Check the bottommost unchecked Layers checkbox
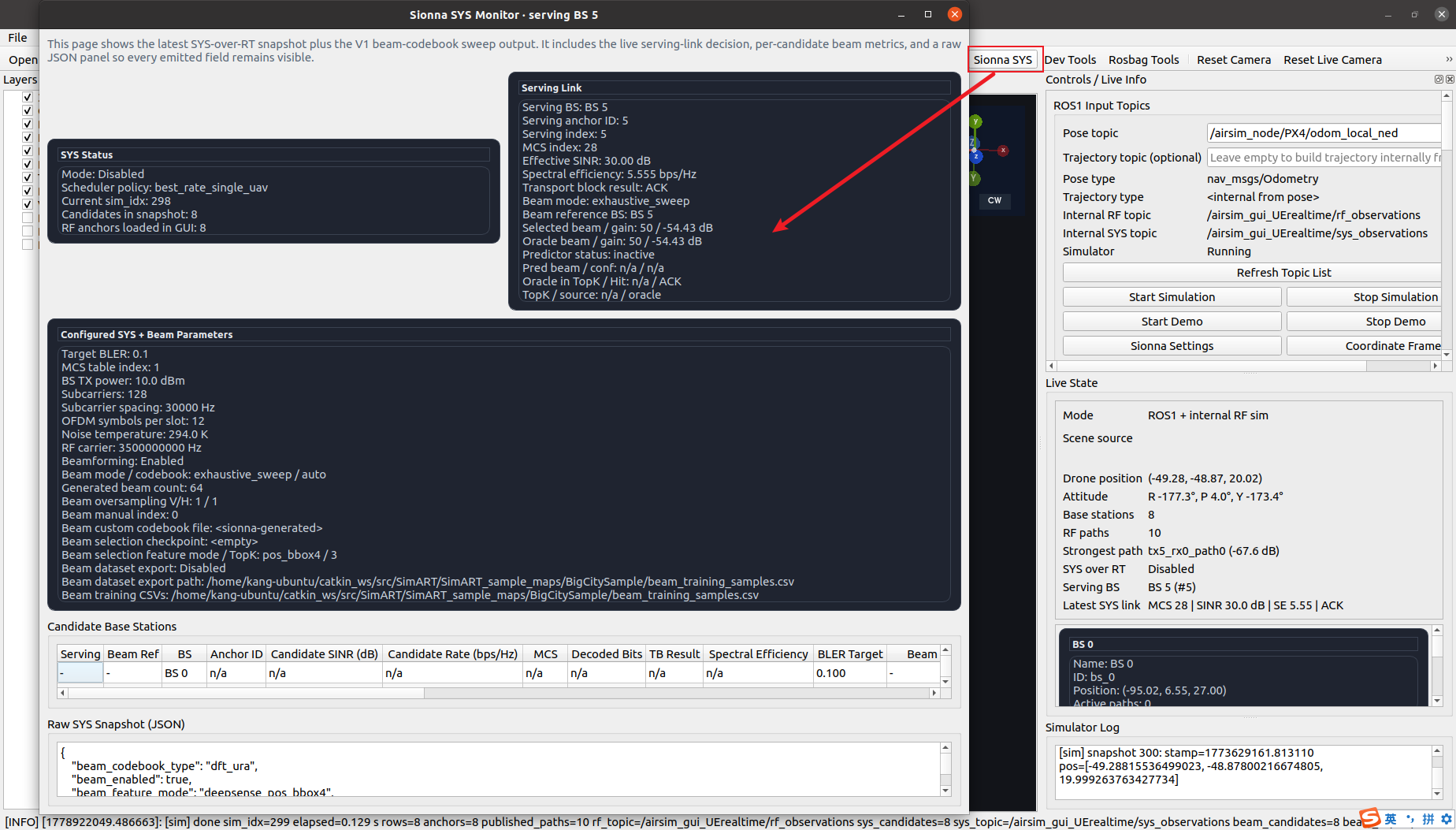1456x830 pixels. click(x=28, y=244)
